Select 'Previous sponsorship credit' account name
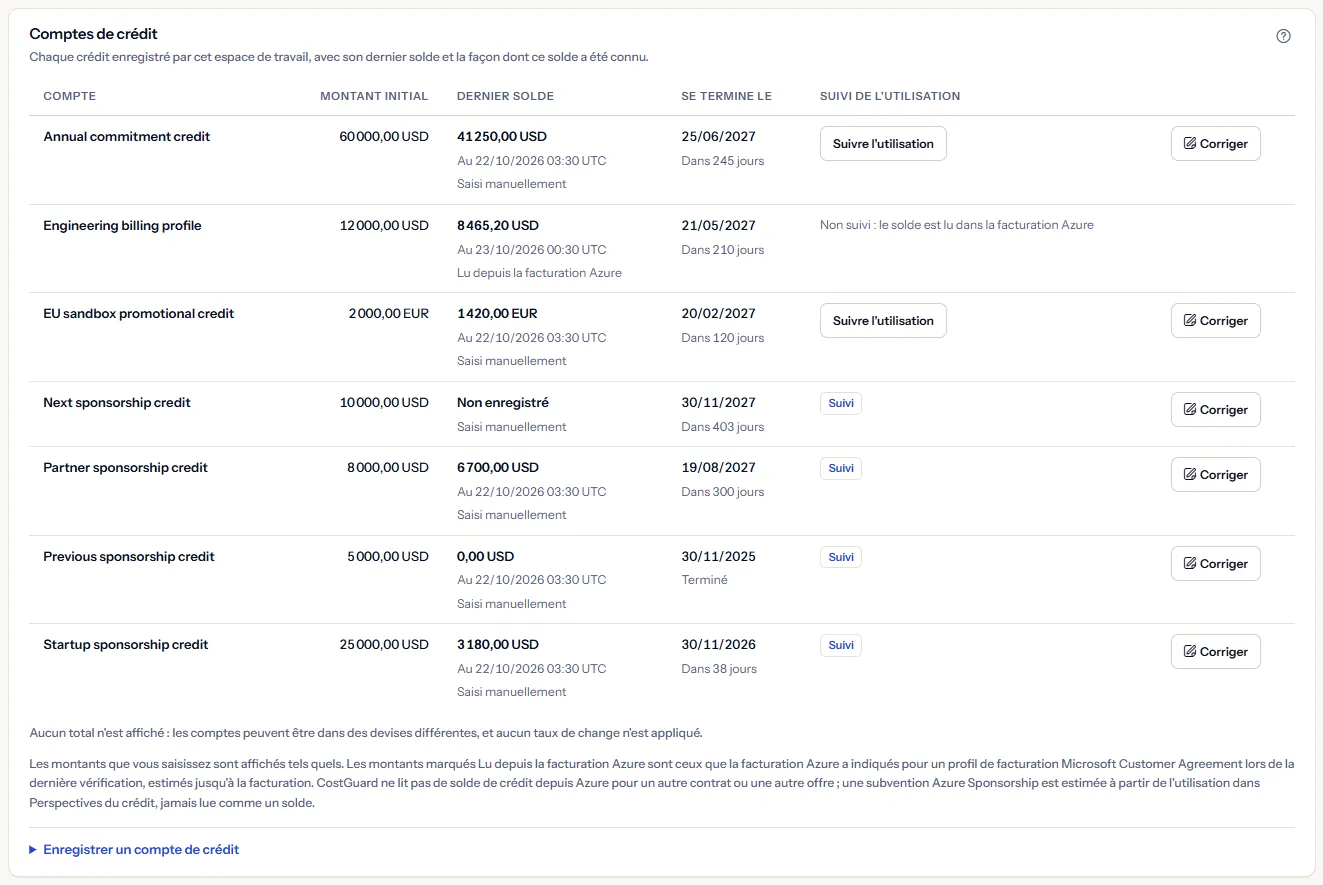 point(129,557)
